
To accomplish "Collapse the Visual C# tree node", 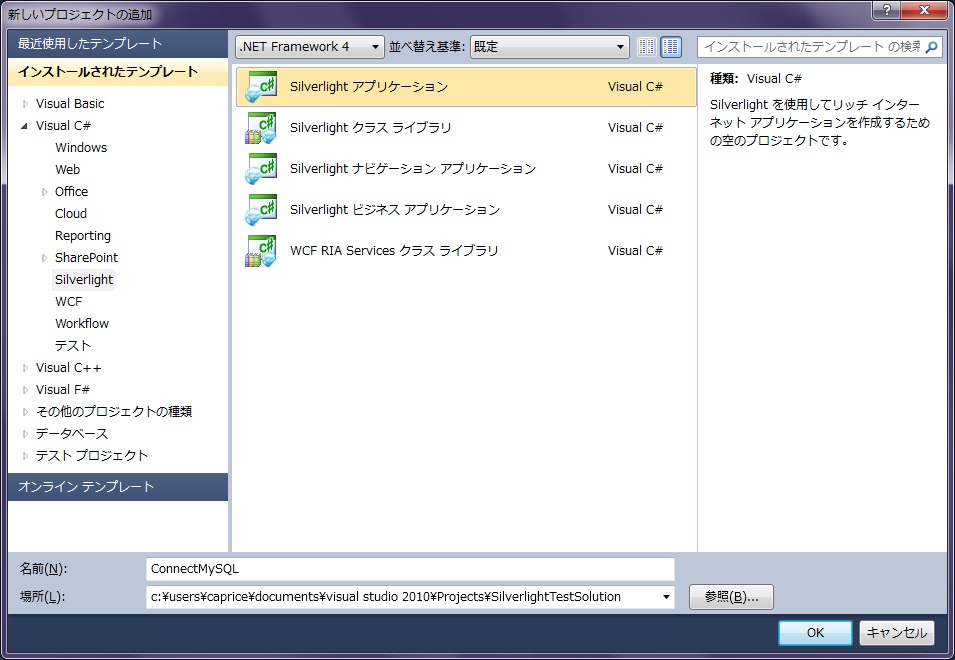I will point(25,126).
